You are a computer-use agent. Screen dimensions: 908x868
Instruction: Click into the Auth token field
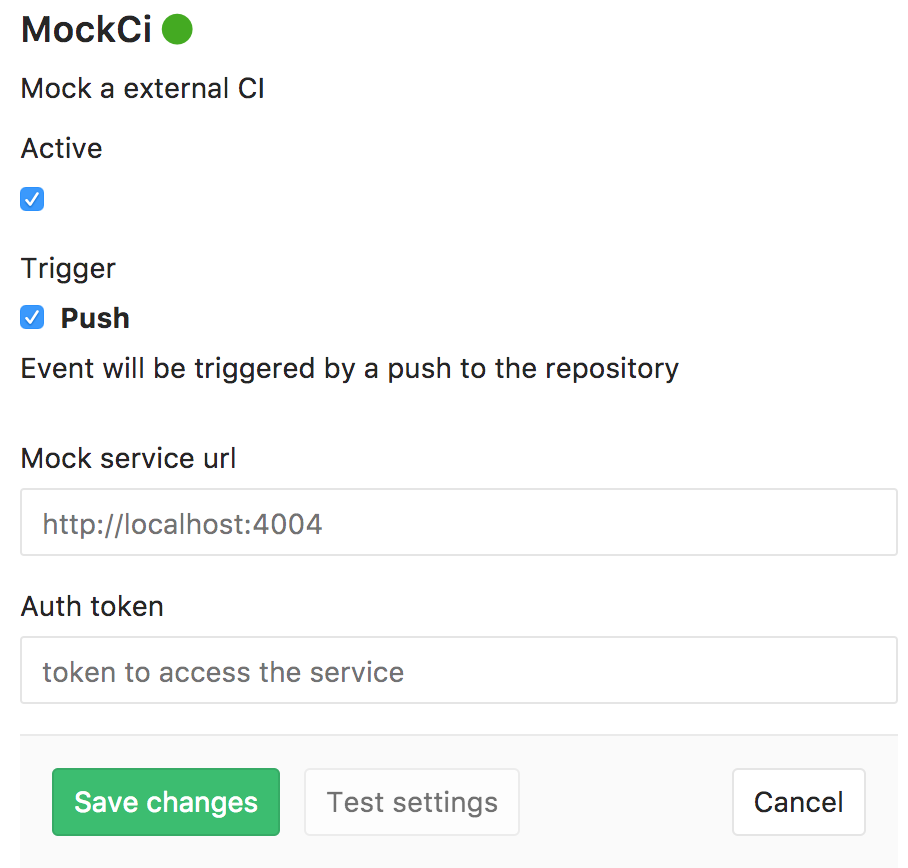(459, 670)
